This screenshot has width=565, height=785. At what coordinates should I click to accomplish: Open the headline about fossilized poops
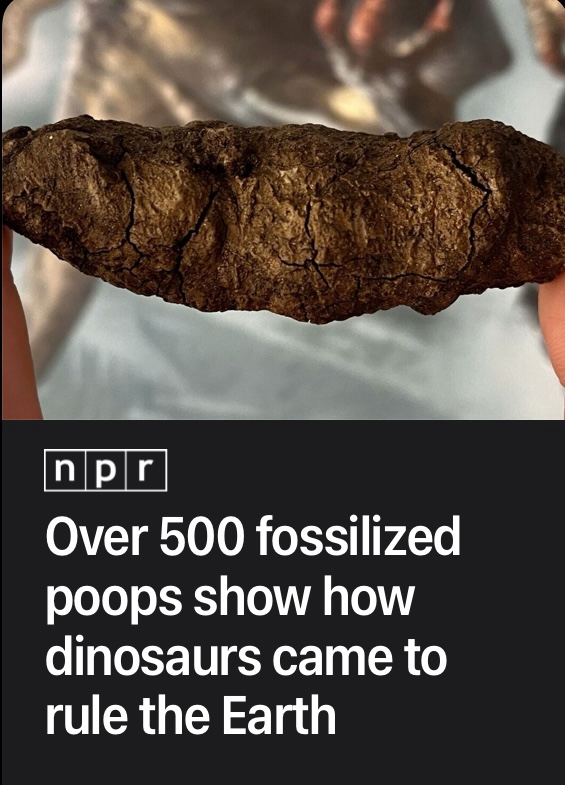(253, 627)
